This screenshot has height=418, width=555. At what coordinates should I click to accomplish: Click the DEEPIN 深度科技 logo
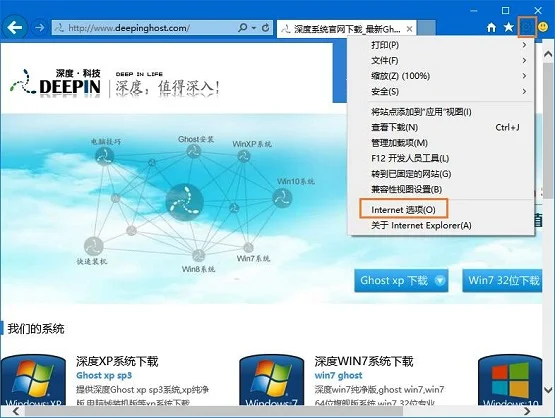pyautogui.click(x=56, y=82)
